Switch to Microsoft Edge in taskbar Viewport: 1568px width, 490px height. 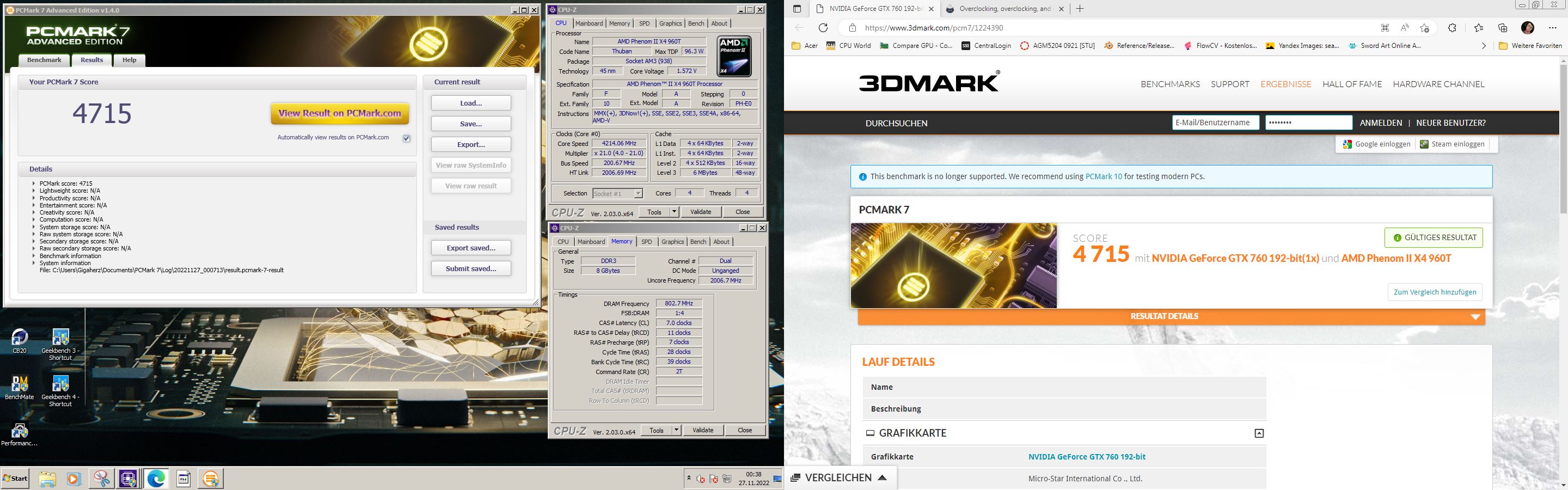pos(156,479)
